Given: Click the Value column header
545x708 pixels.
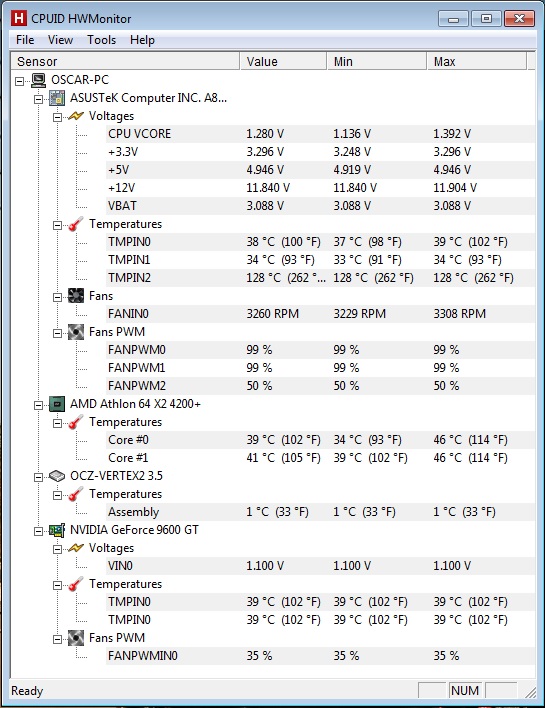Looking at the screenshot, I should (283, 61).
